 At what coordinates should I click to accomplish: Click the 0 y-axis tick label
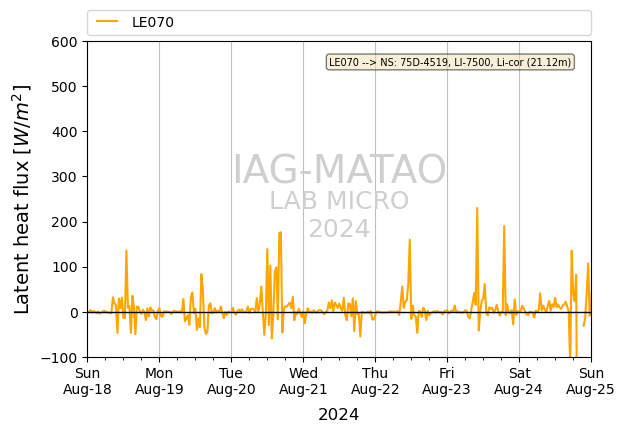pyautogui.click(x=74, y=313)
